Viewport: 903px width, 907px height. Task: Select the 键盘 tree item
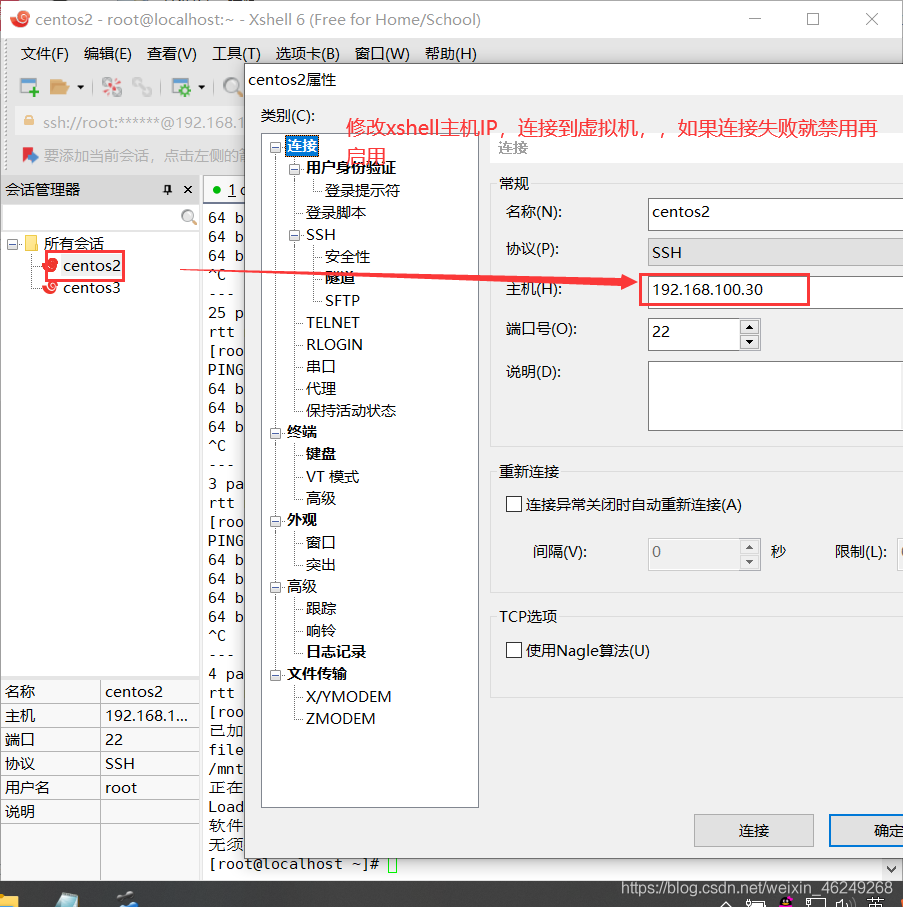tap(320, 454)
